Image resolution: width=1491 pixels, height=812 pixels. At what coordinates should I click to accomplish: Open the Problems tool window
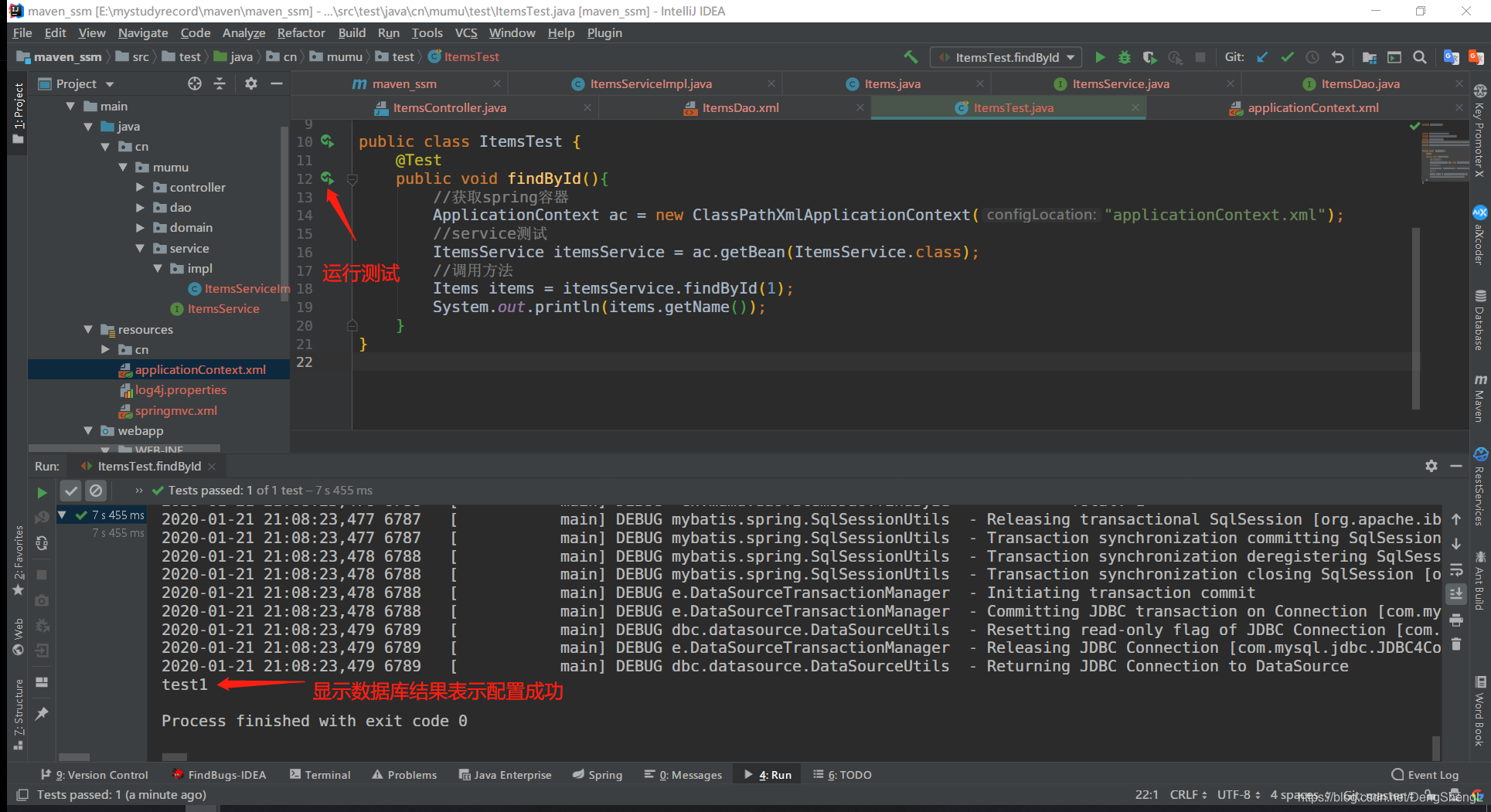point(404,774)
